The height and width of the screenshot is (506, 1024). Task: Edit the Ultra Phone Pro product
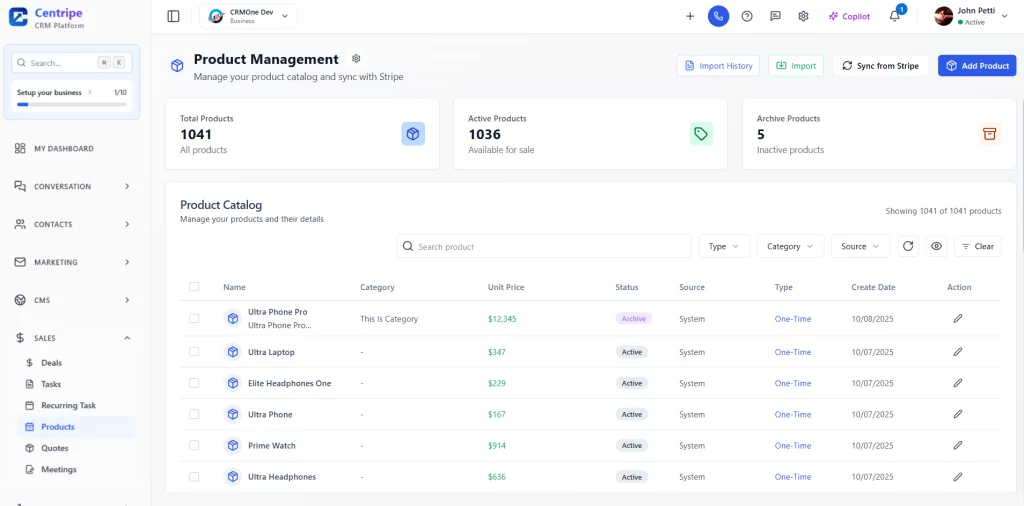click(957, 319)
